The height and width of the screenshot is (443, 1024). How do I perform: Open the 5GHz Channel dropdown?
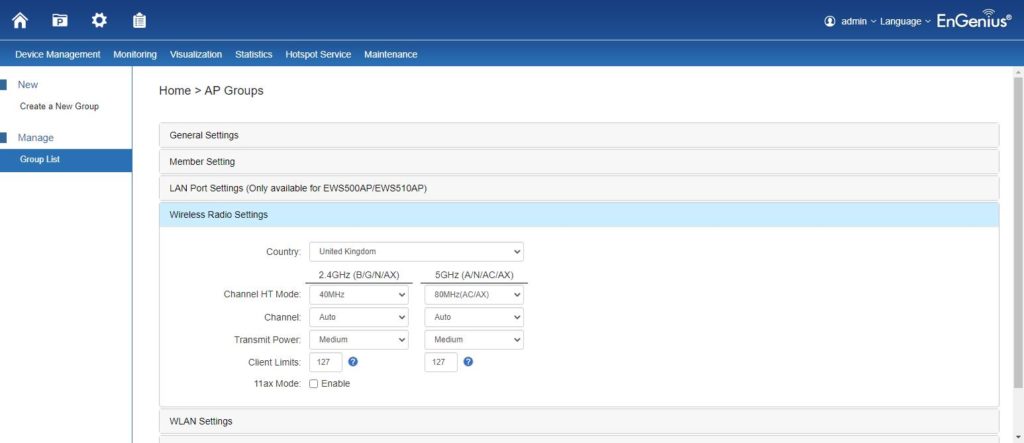click(x=474, y=317)
